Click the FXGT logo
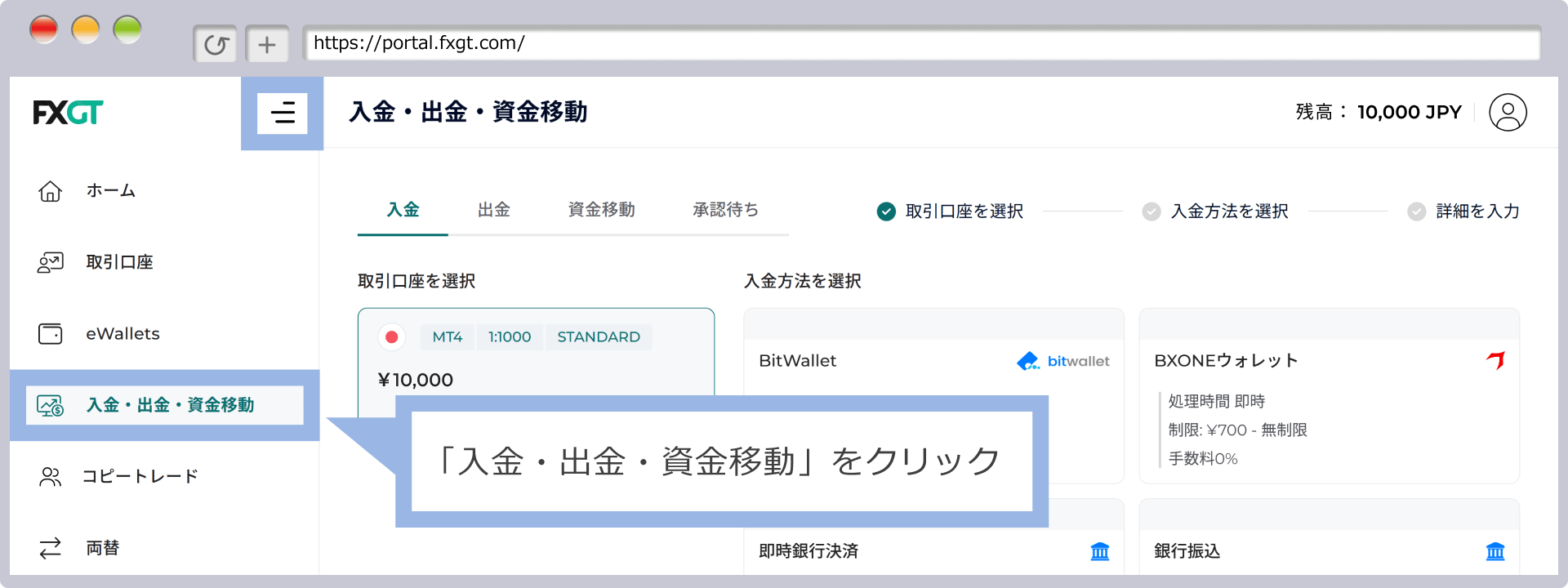 point(68,113)
